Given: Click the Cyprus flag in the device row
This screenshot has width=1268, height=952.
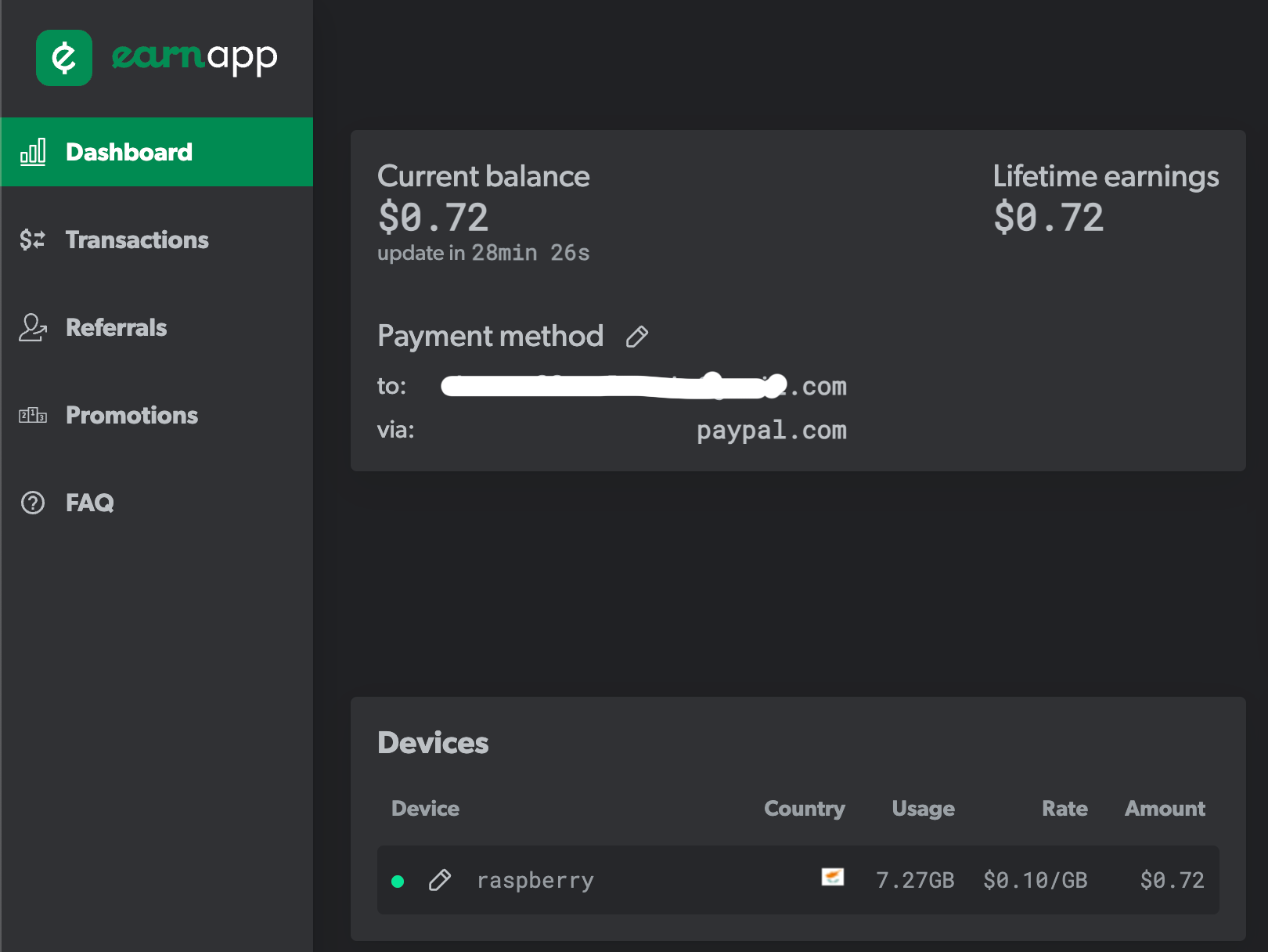Looking at the screenshot, I should [x=834, y=877].
